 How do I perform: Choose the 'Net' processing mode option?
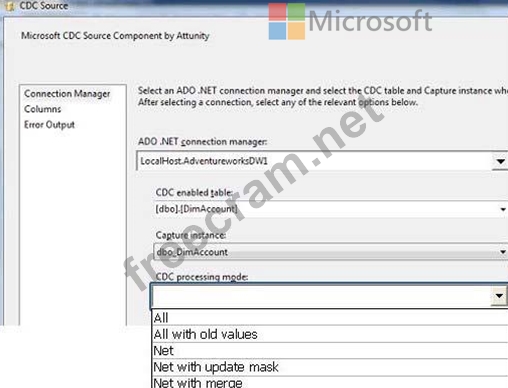click(330, 351)
